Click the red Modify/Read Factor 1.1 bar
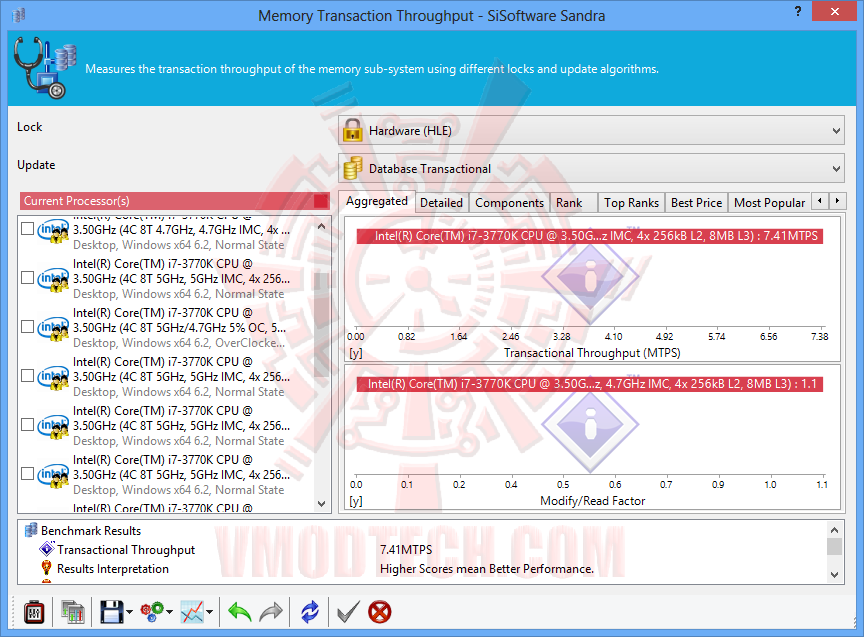The width and height of the screenshot is (864, 637). pos(590,384)
